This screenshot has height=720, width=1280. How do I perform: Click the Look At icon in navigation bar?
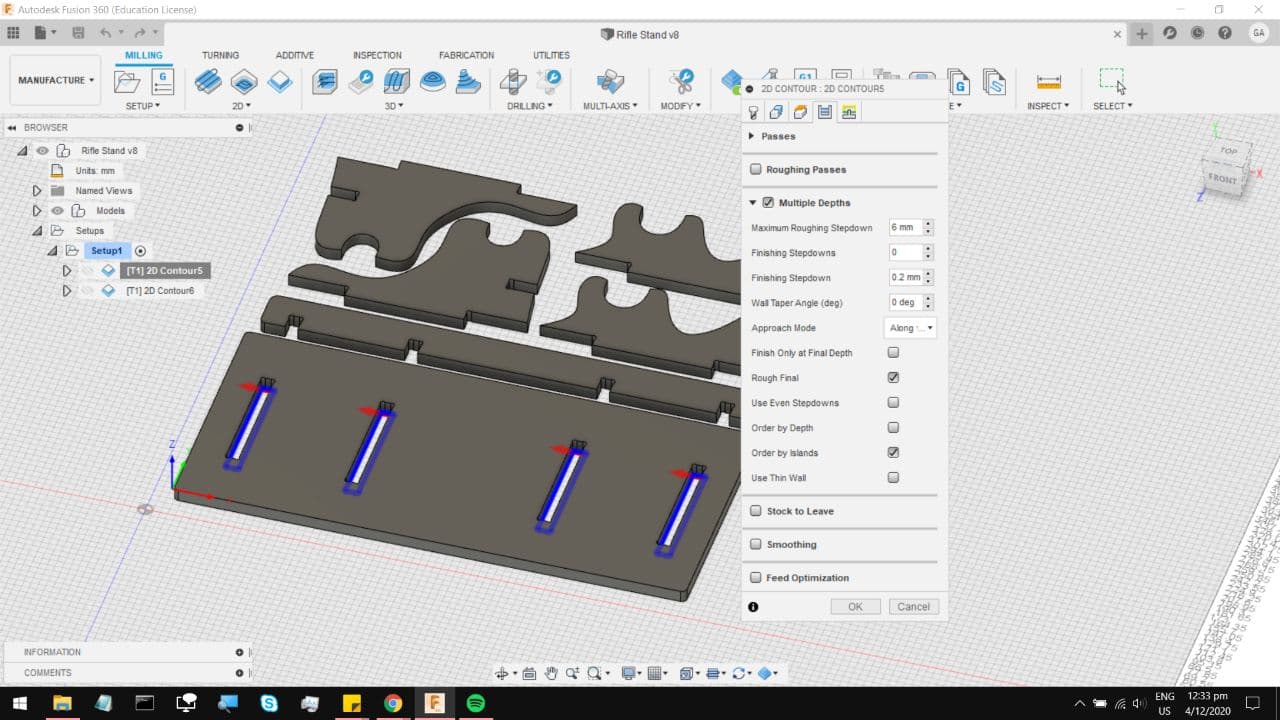click(x=529, y=673)
